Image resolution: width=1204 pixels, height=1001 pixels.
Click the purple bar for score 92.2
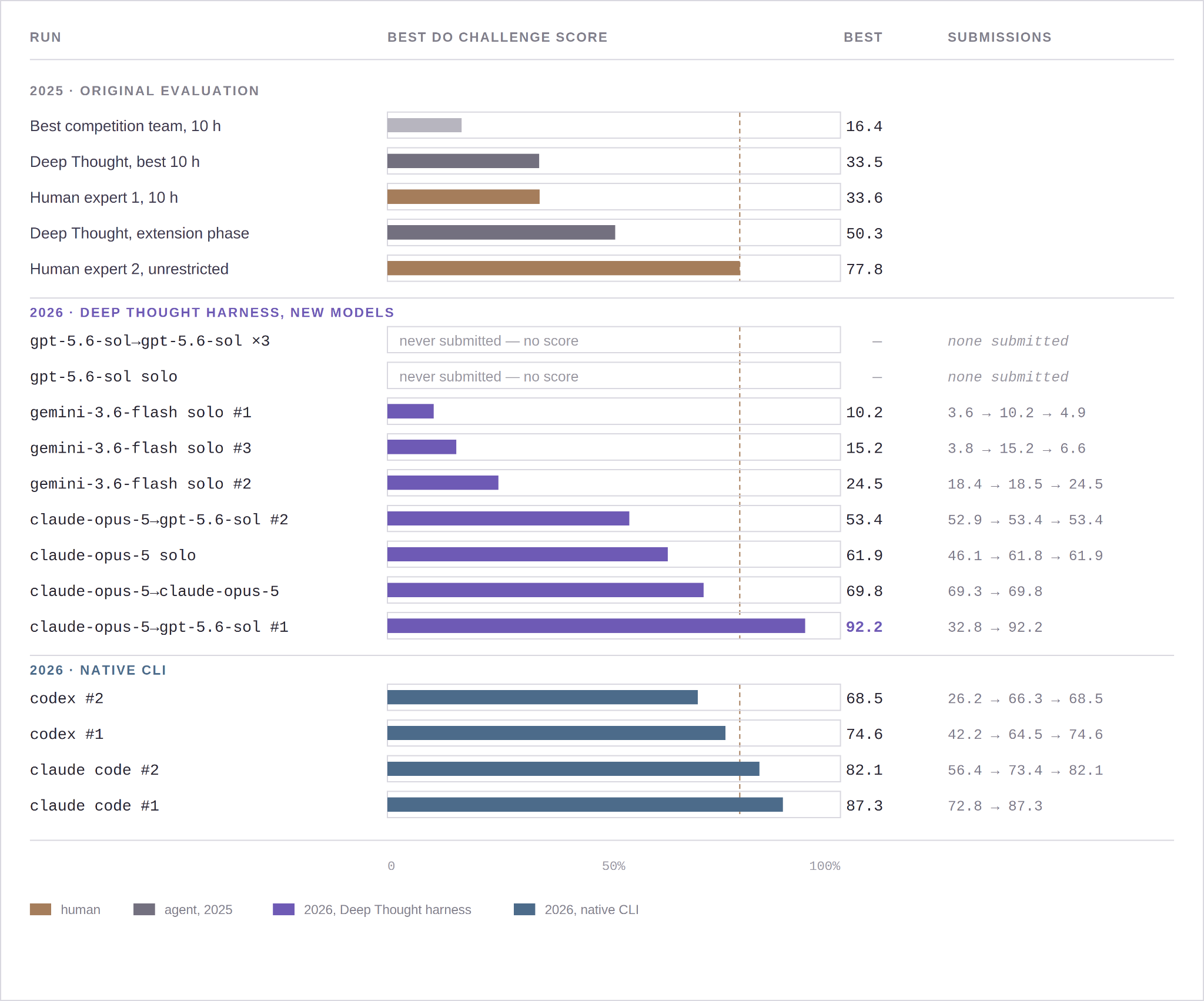point(596,626)
